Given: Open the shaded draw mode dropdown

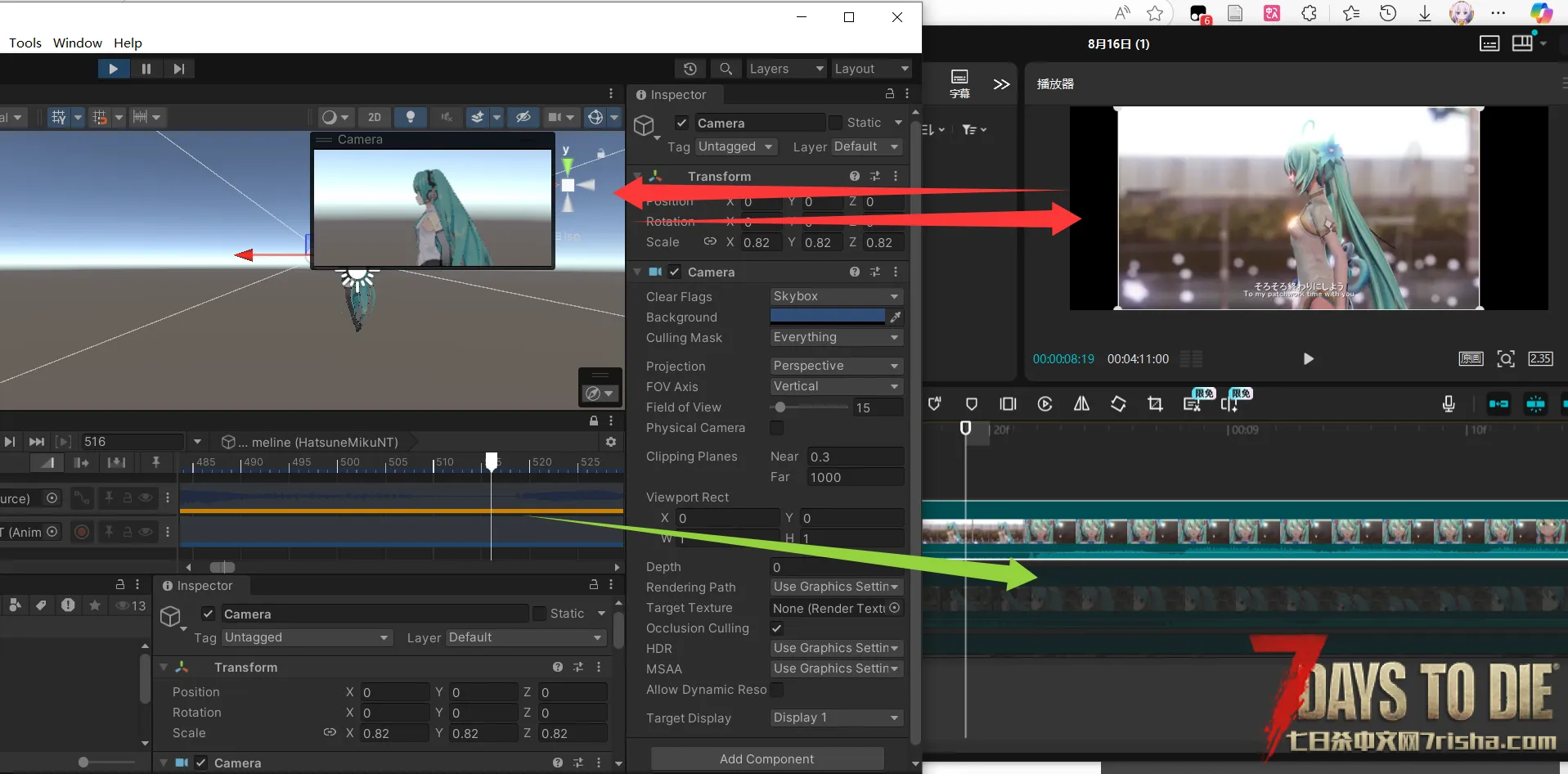Looking at the screenshot, I should pos(335,117).
